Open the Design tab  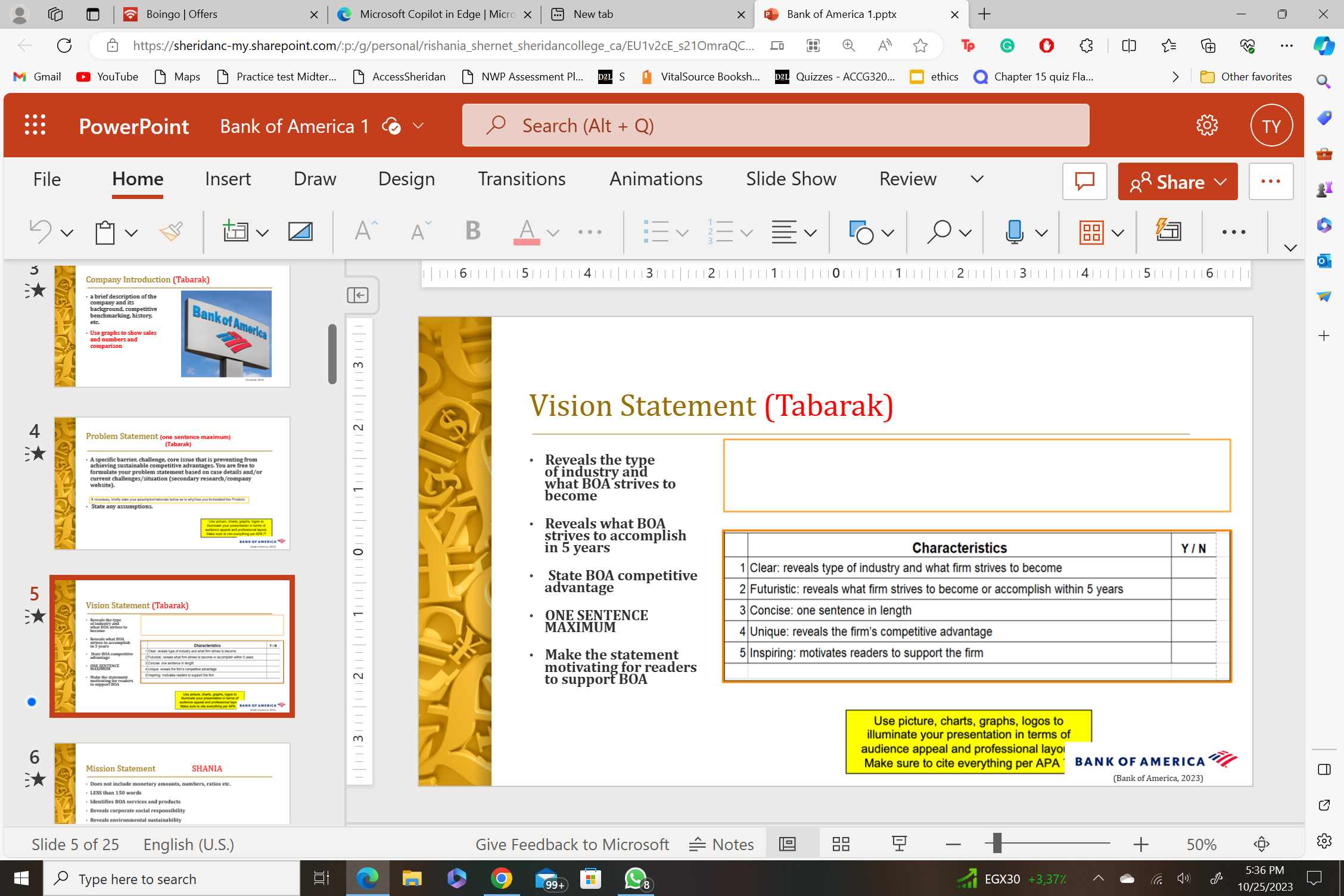(406, 179)
